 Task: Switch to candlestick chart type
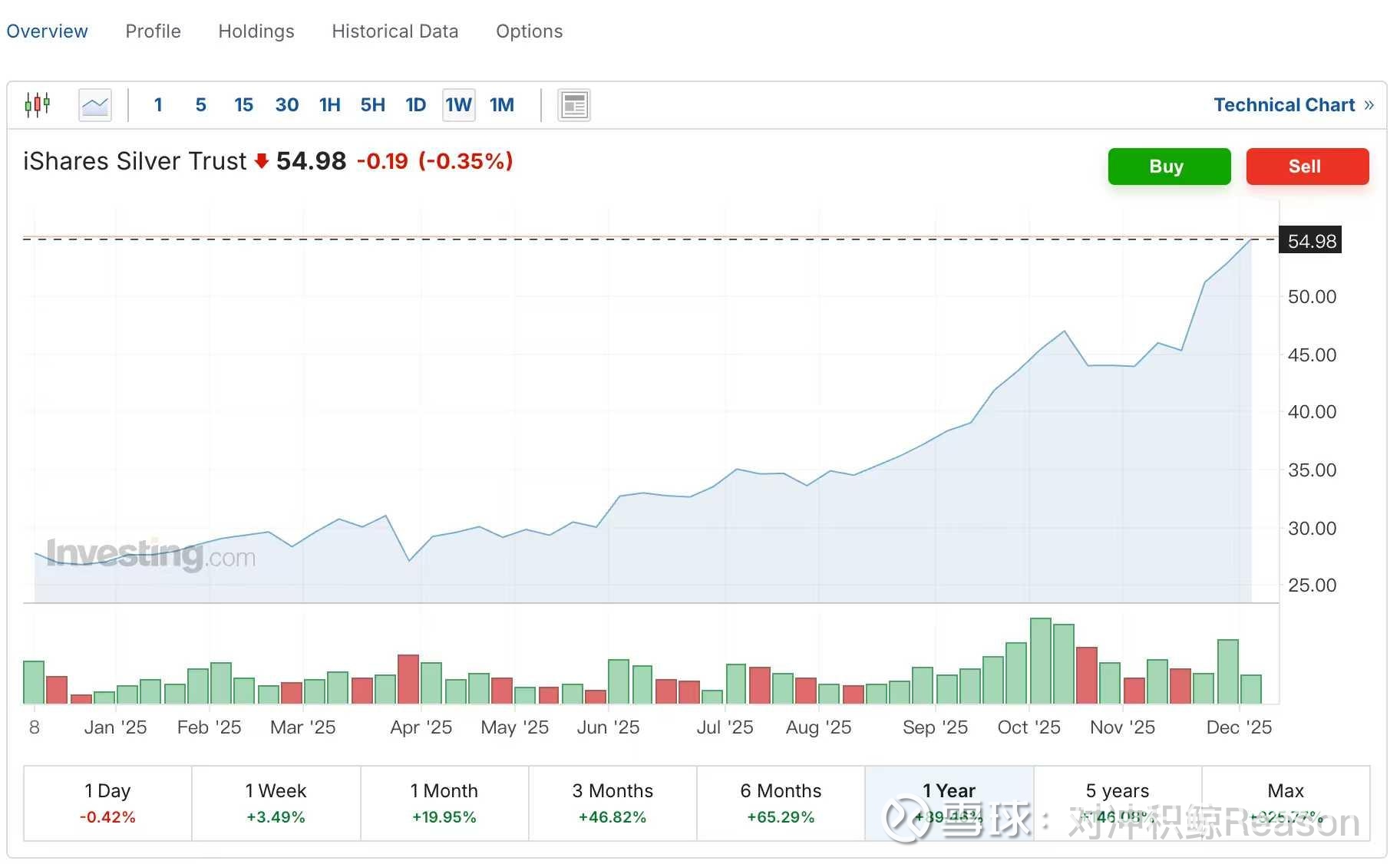(37, 104)
